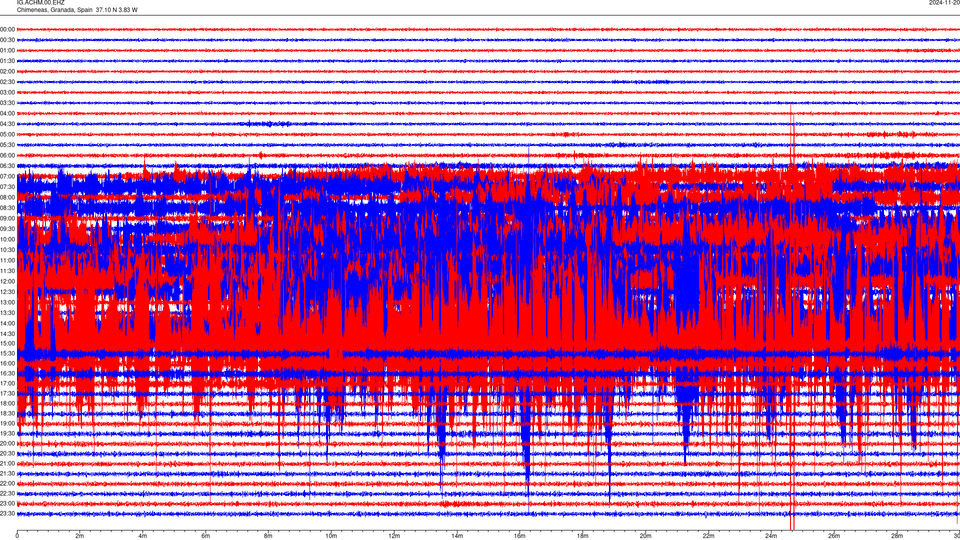Select the 21:00 trace label
The height and width of the screenshot is (540, 960).
coord(7,463)
